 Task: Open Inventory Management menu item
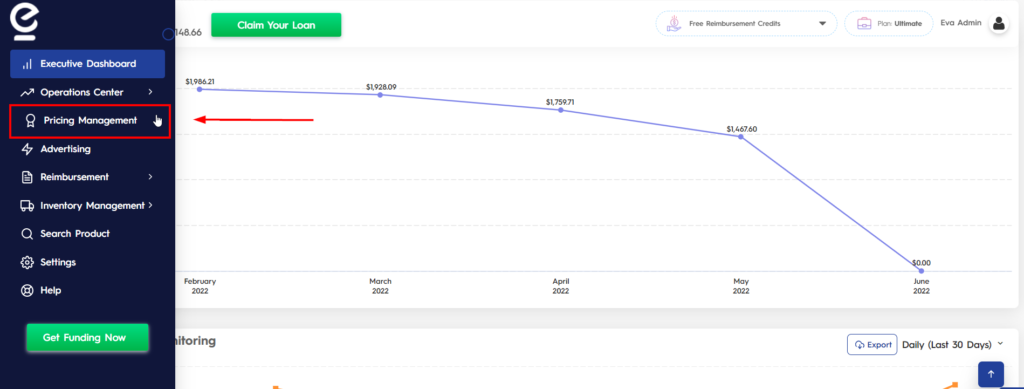88,206
